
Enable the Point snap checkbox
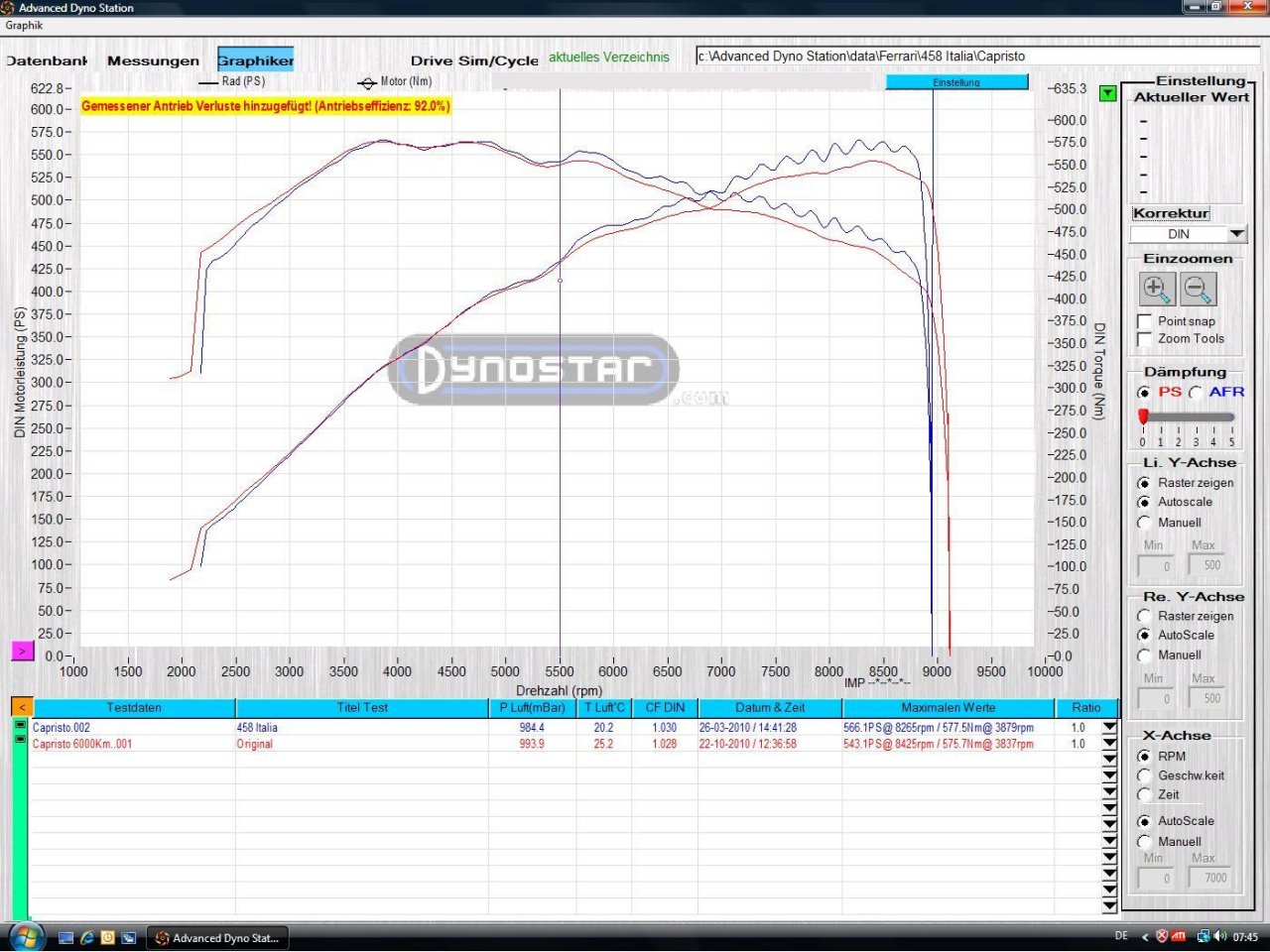click(x=1144, y=321)
